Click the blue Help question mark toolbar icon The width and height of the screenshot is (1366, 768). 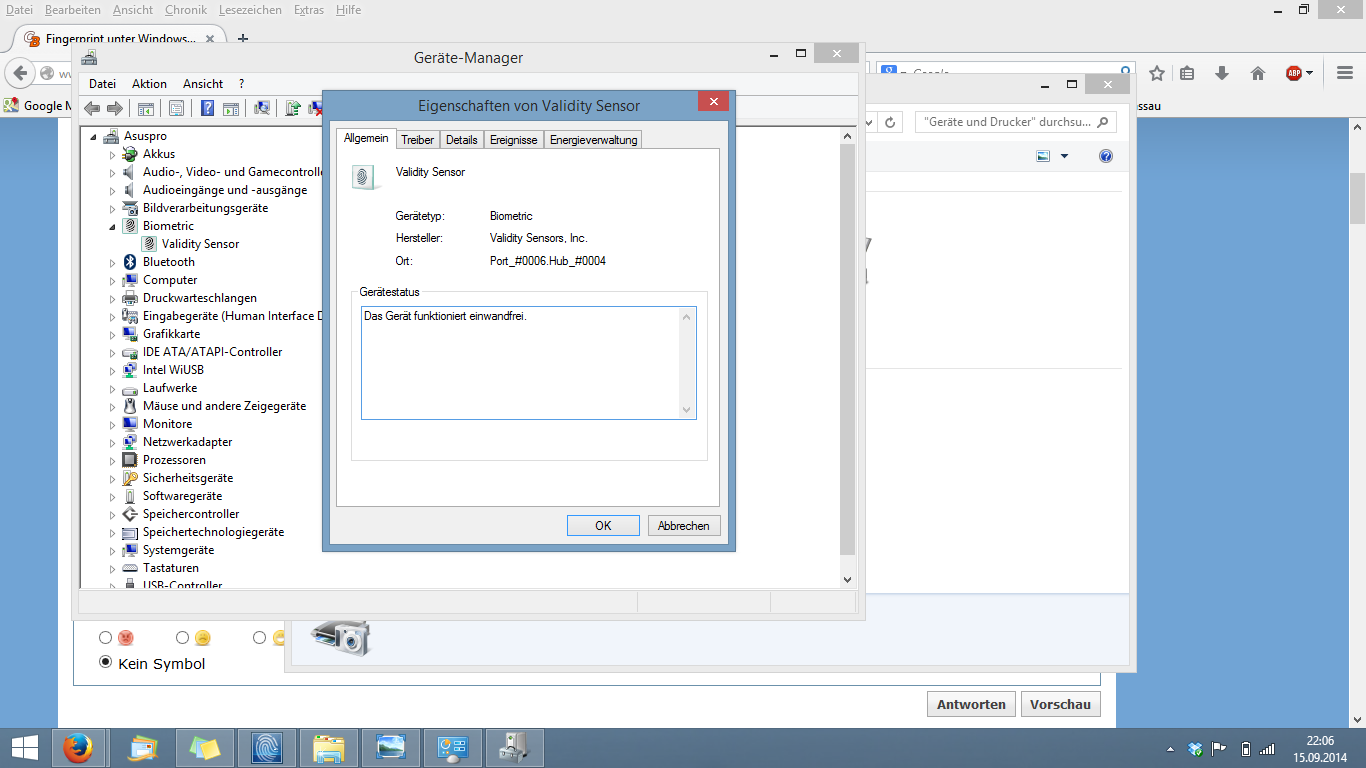point(208,108)
